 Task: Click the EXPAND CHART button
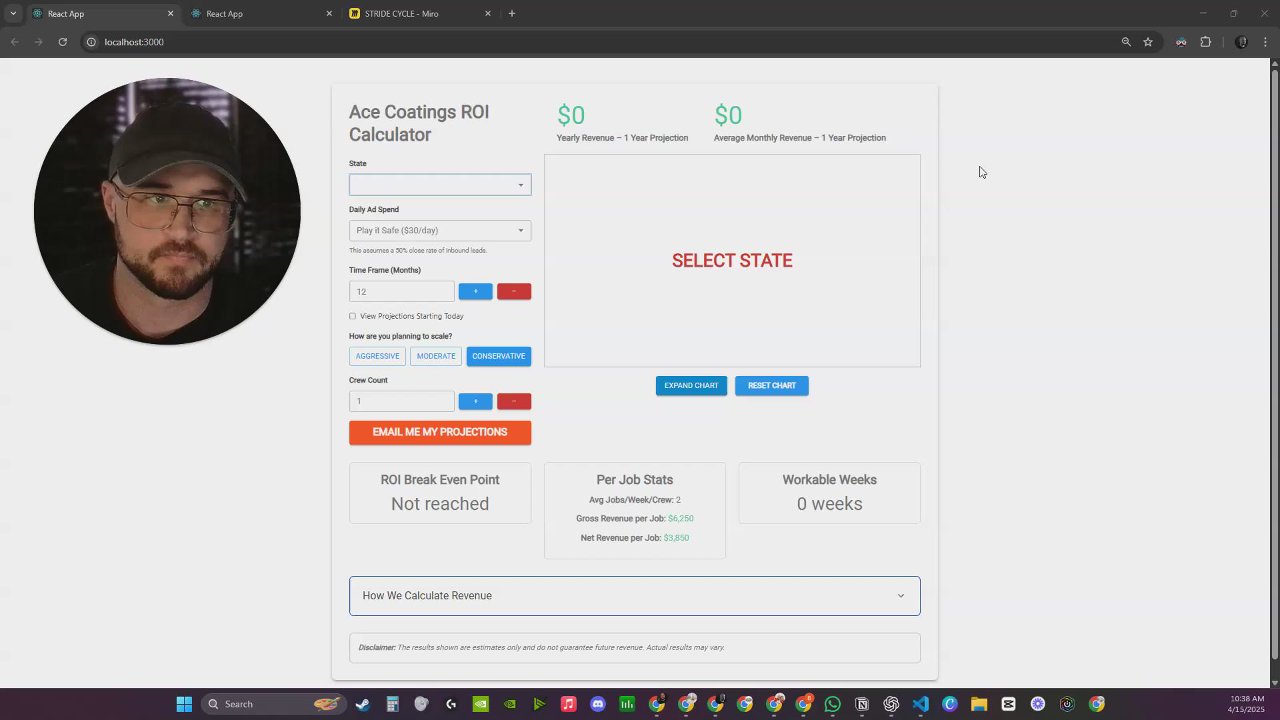coord(691,386)
